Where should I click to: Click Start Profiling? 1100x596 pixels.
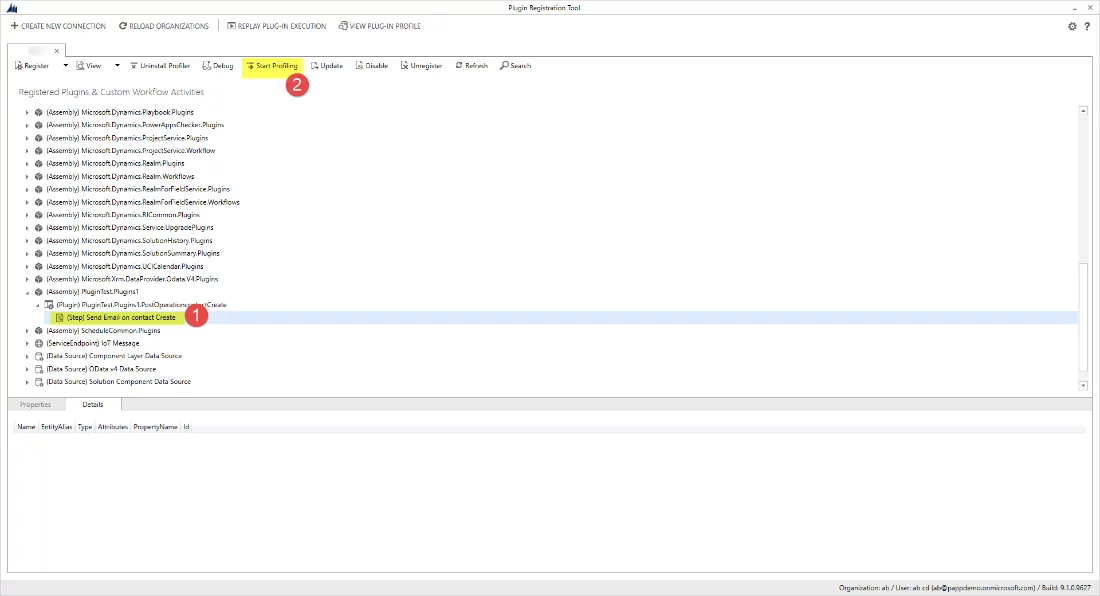[x=272, y=66]
